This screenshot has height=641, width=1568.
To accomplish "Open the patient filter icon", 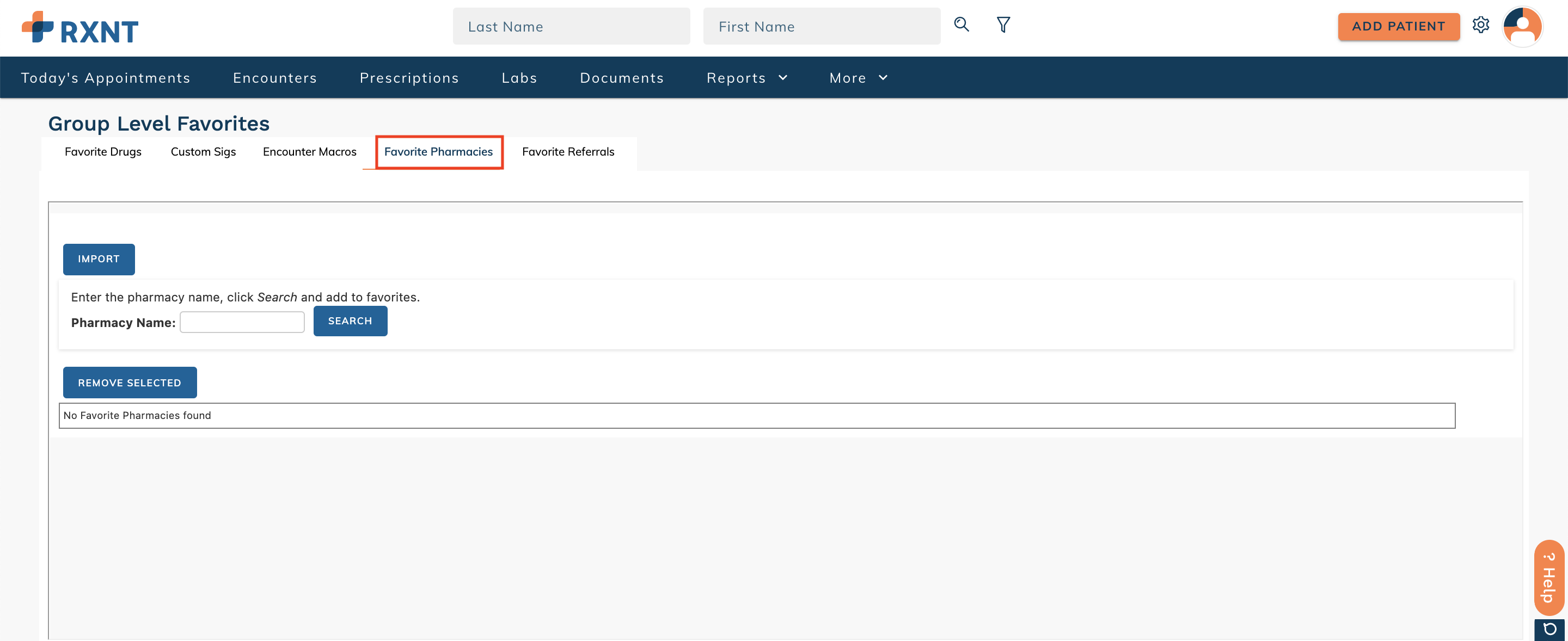I will pyautogui.click(x=1003, y=24).
